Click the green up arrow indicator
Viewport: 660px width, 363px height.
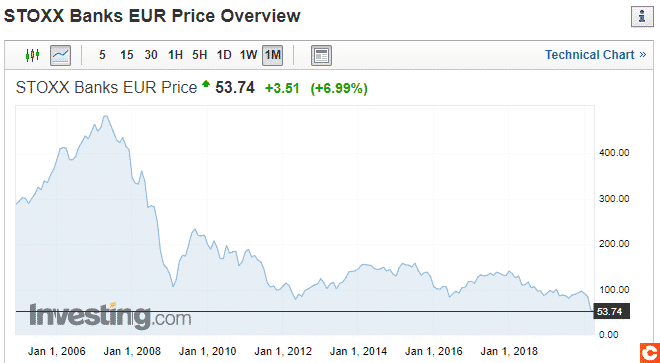[206, 84]
